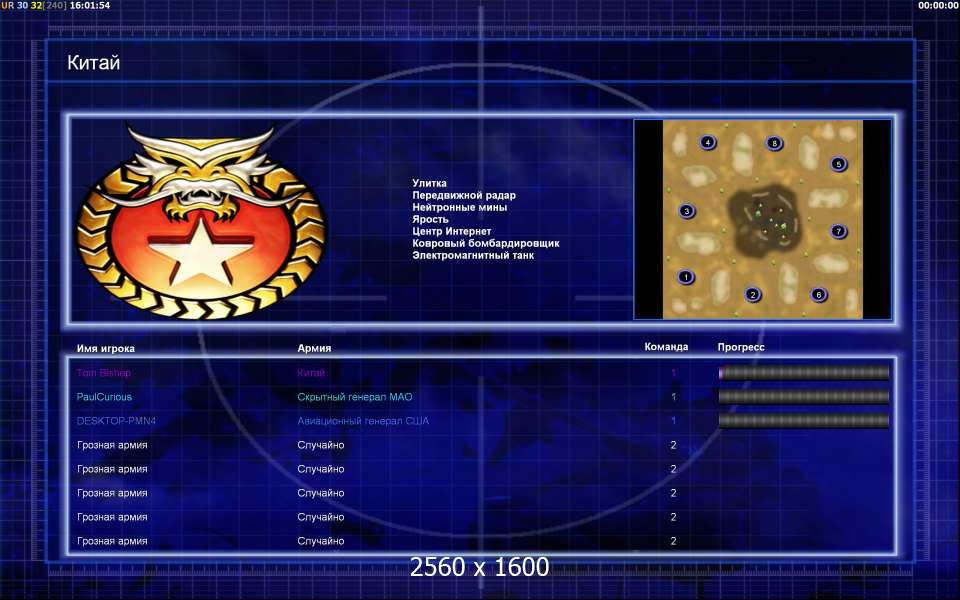Select "Улитка" in the unit list
The height and width of the screenshot is (600, 960).
pyautogui.click(x=429, y=183)
